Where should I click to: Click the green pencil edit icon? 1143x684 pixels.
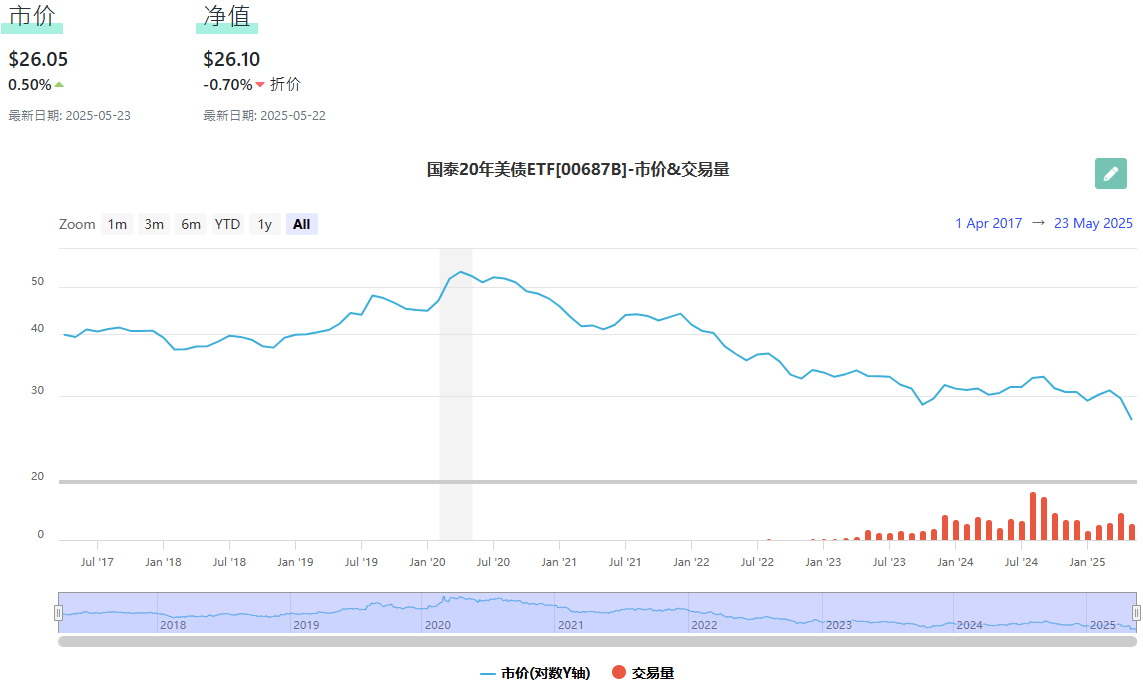point(1110,174)
